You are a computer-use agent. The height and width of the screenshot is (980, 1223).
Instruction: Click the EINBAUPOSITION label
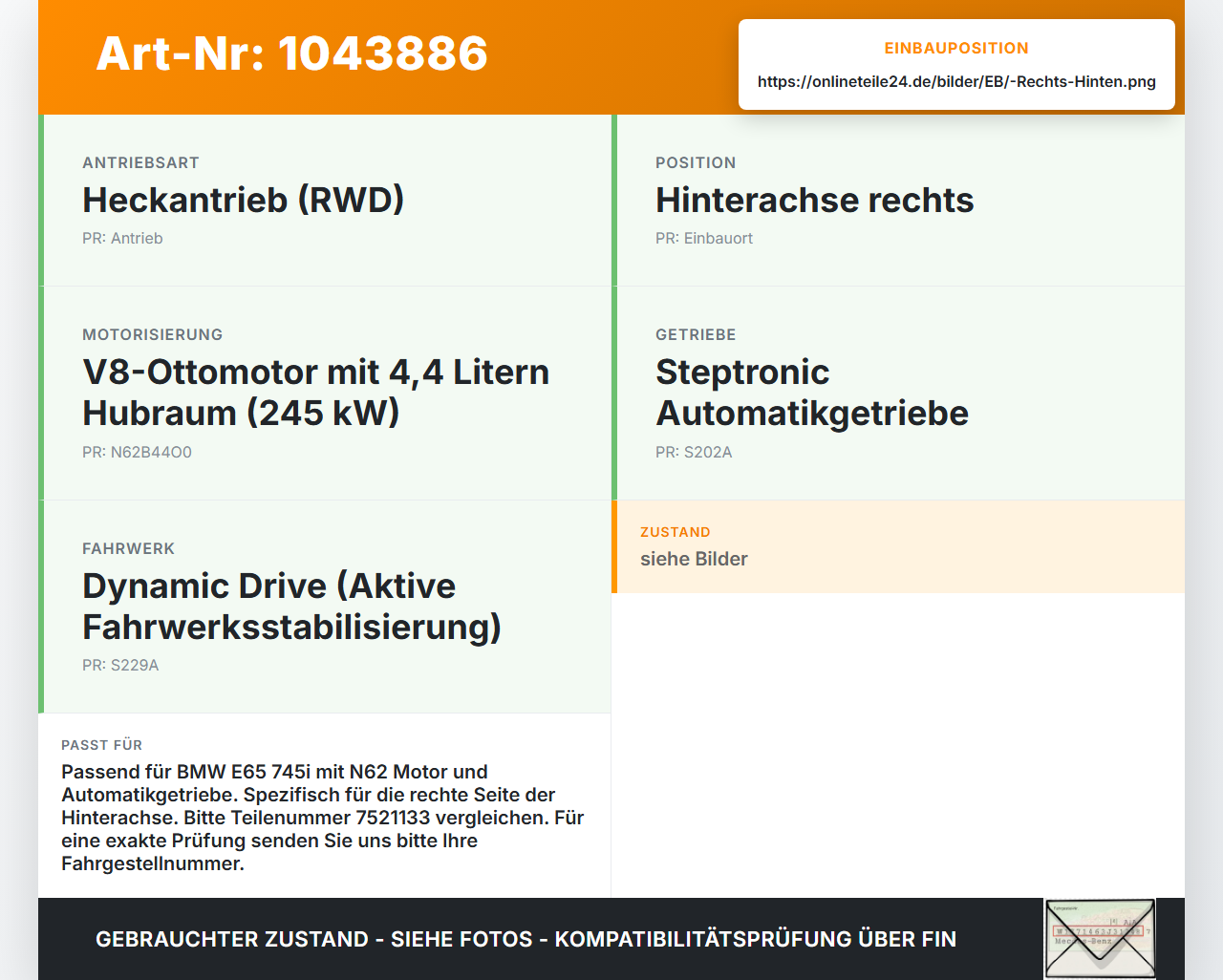point(956,48)
